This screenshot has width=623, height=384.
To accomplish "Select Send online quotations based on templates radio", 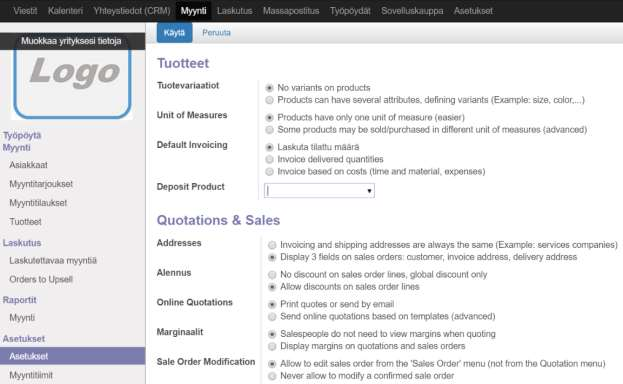I will point(272,316).
